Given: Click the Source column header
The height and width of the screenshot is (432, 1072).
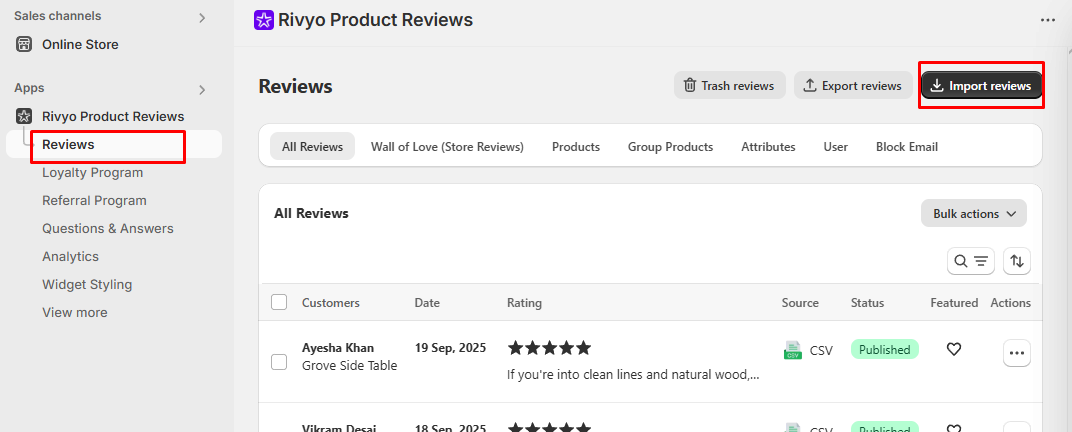Looking at the screenshot, I should click(800, 302).
